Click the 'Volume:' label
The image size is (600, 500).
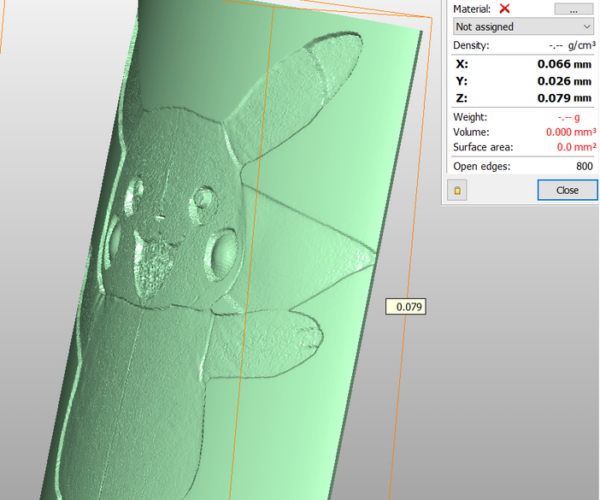[x=471, y=132]
